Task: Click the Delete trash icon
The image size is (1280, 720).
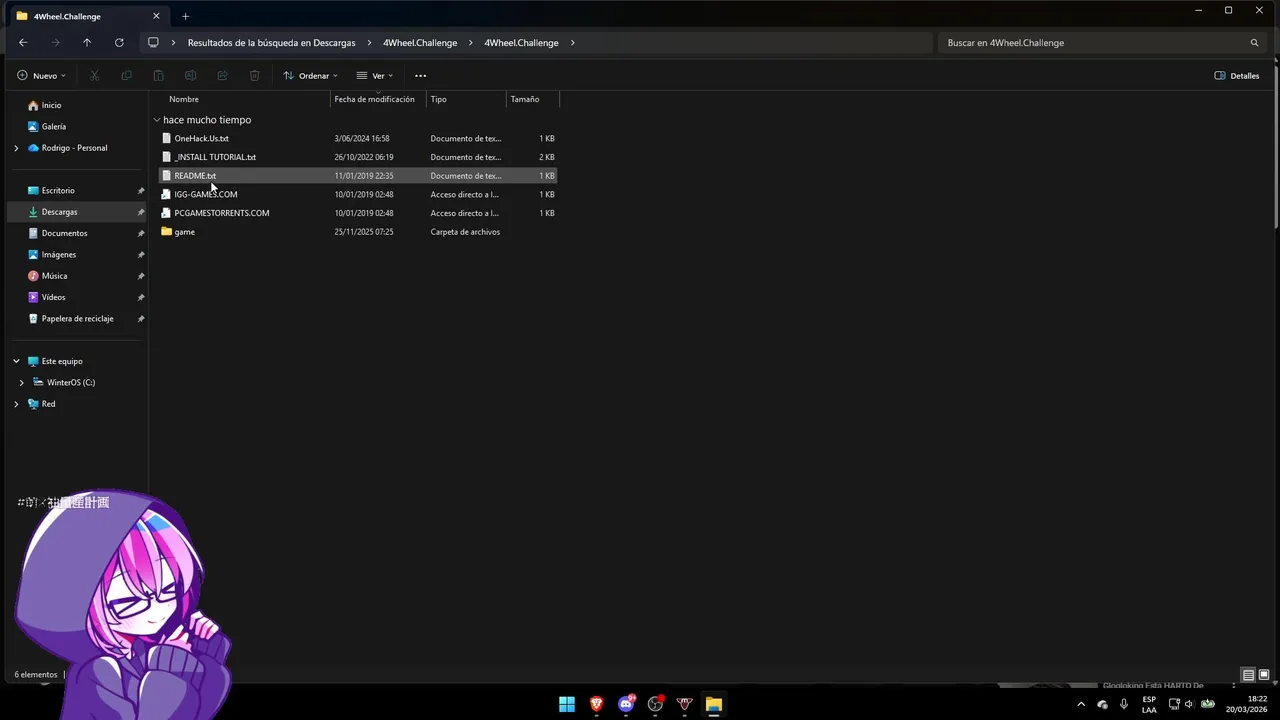Action: point(254,76)
